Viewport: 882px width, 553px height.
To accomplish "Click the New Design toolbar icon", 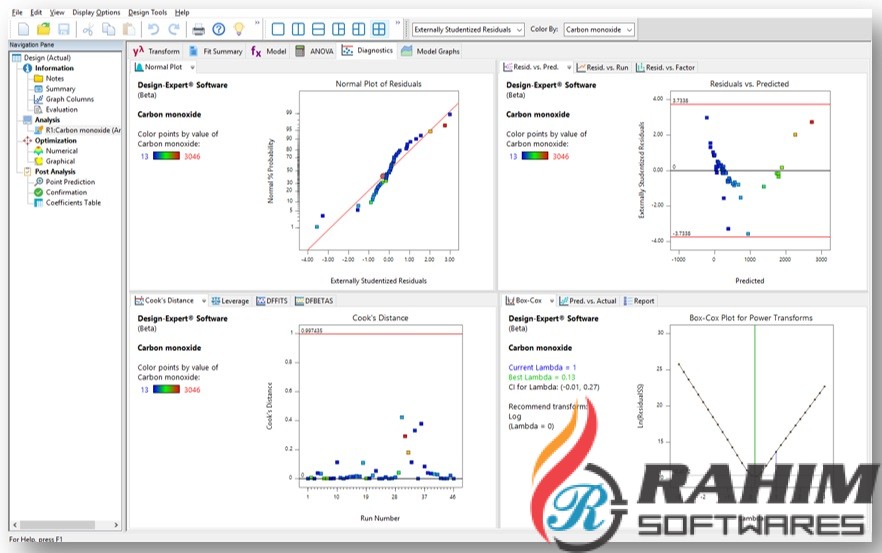I will (x=24, y=29).
